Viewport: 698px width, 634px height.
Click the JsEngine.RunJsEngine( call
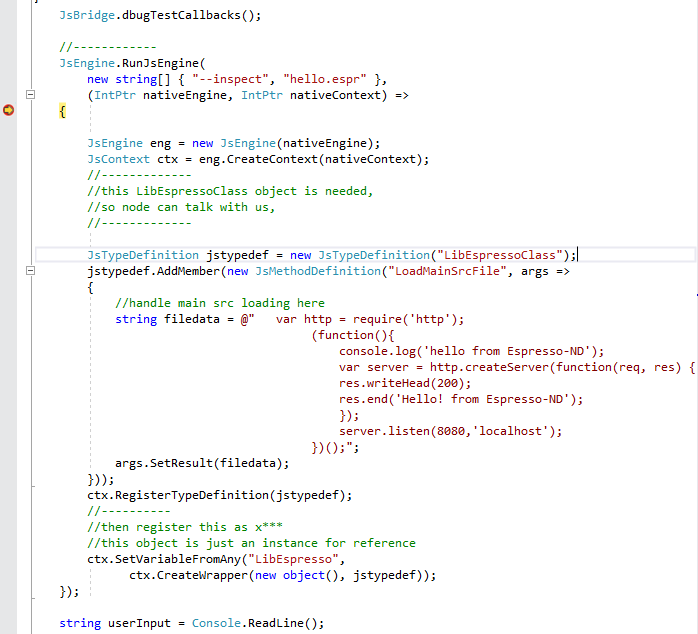coord(133,63)
